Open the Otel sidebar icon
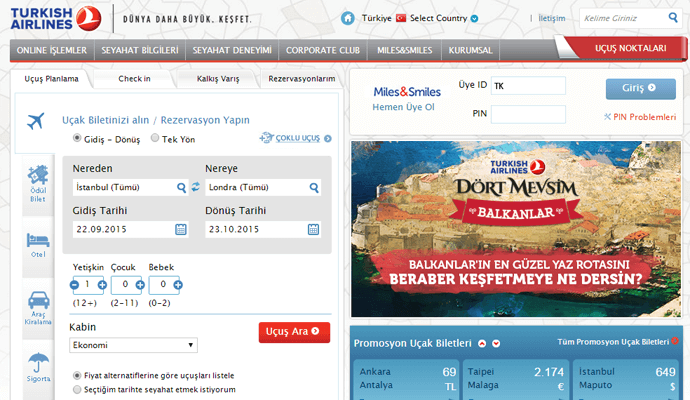The width and height of the screenshot is (690, 400). click(x=39, y=244)
